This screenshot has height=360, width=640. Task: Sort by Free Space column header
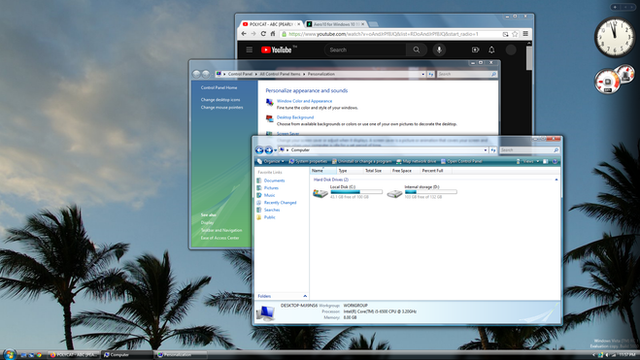pyautogui.click(x=404, y=171)
